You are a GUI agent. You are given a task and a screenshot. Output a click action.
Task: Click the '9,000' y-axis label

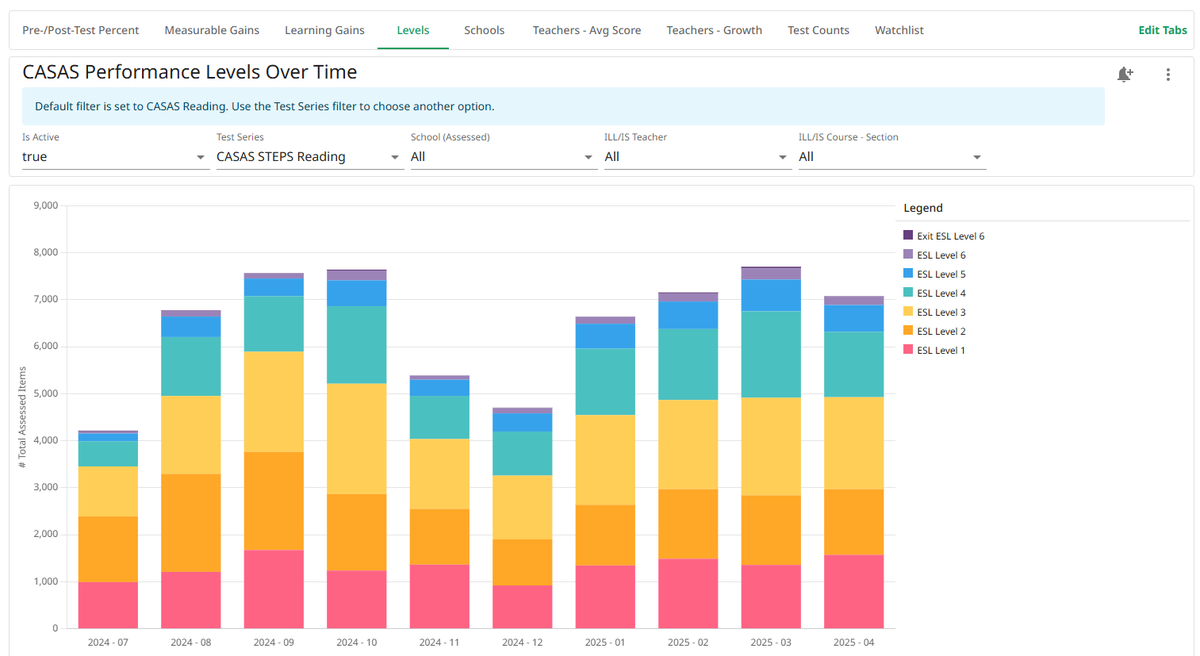46,206
